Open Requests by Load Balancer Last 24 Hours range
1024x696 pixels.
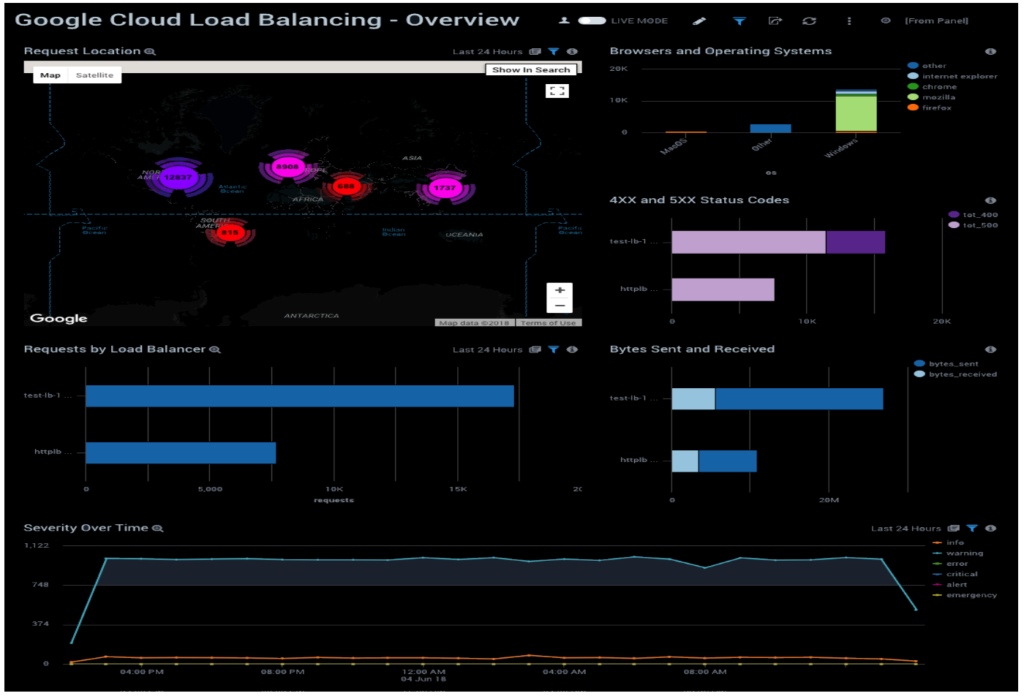[x=487, y=350]
